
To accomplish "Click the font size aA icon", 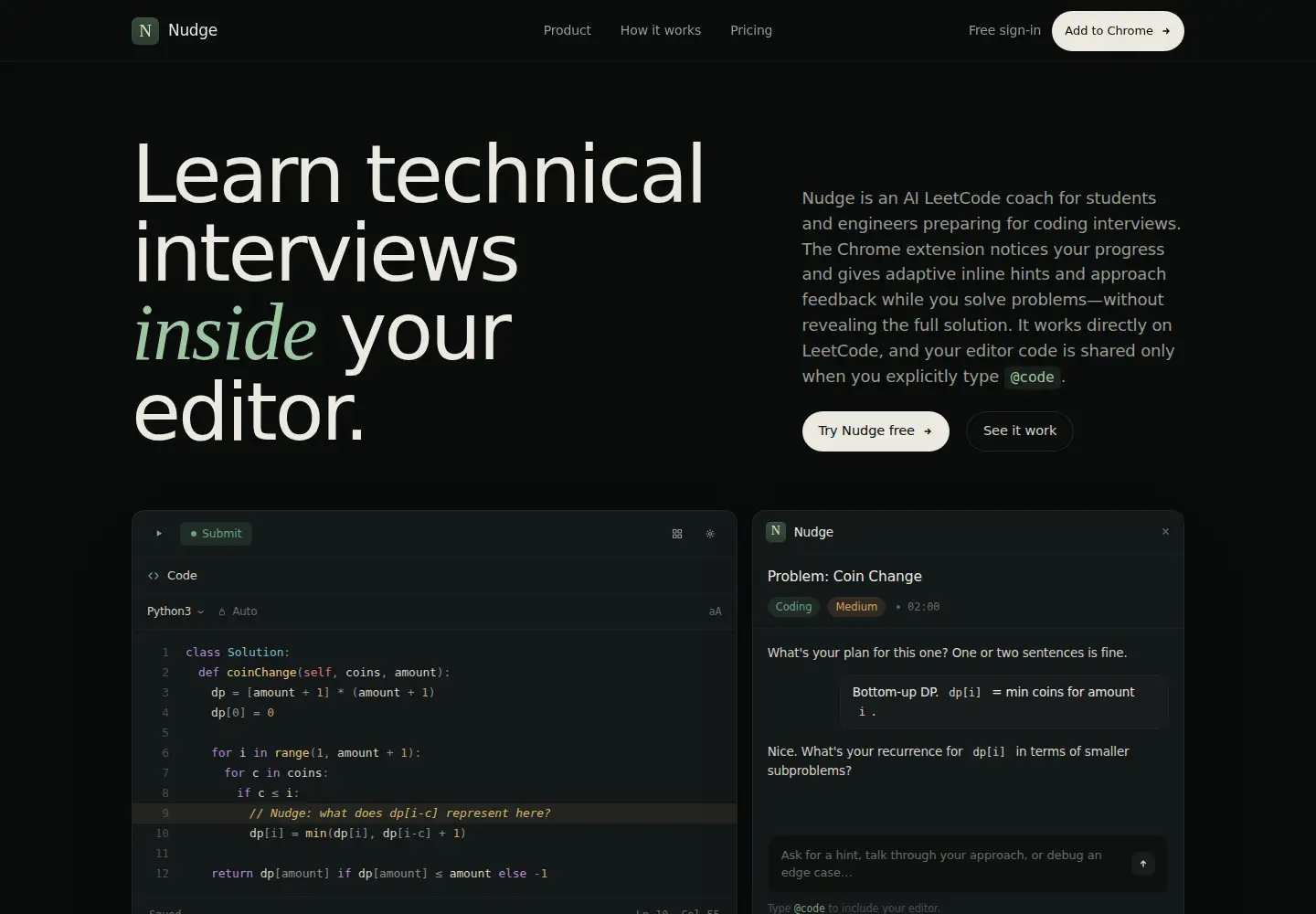I will (x=716, y=611).
